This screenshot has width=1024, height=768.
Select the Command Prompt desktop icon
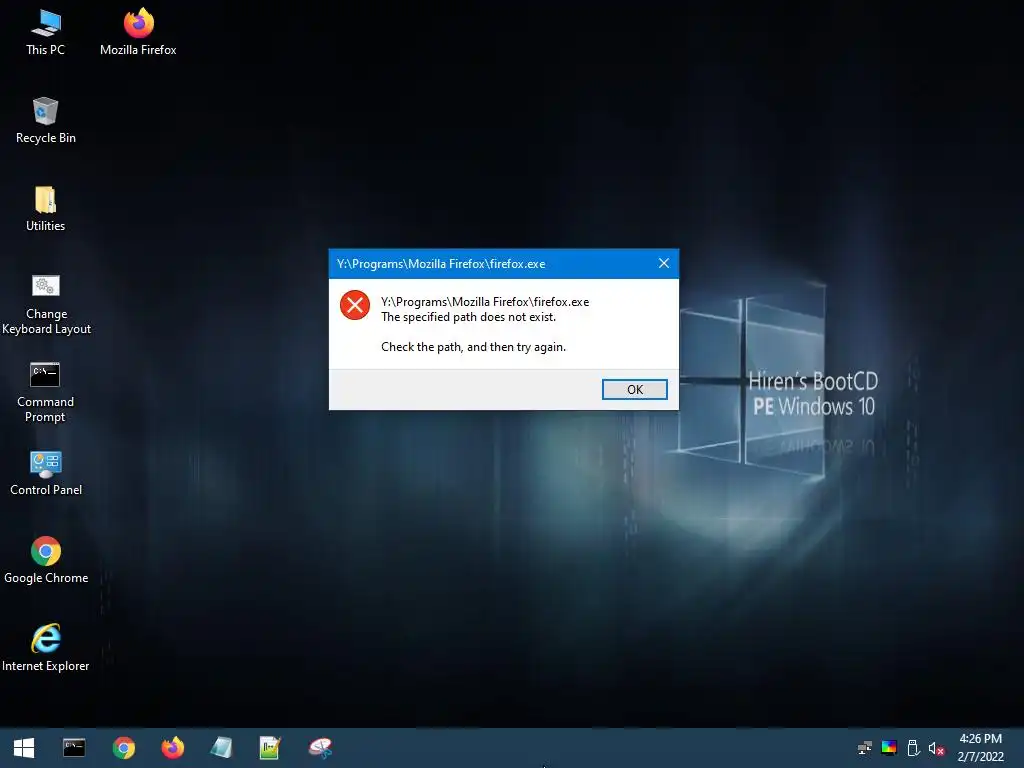tap(45, 392)
